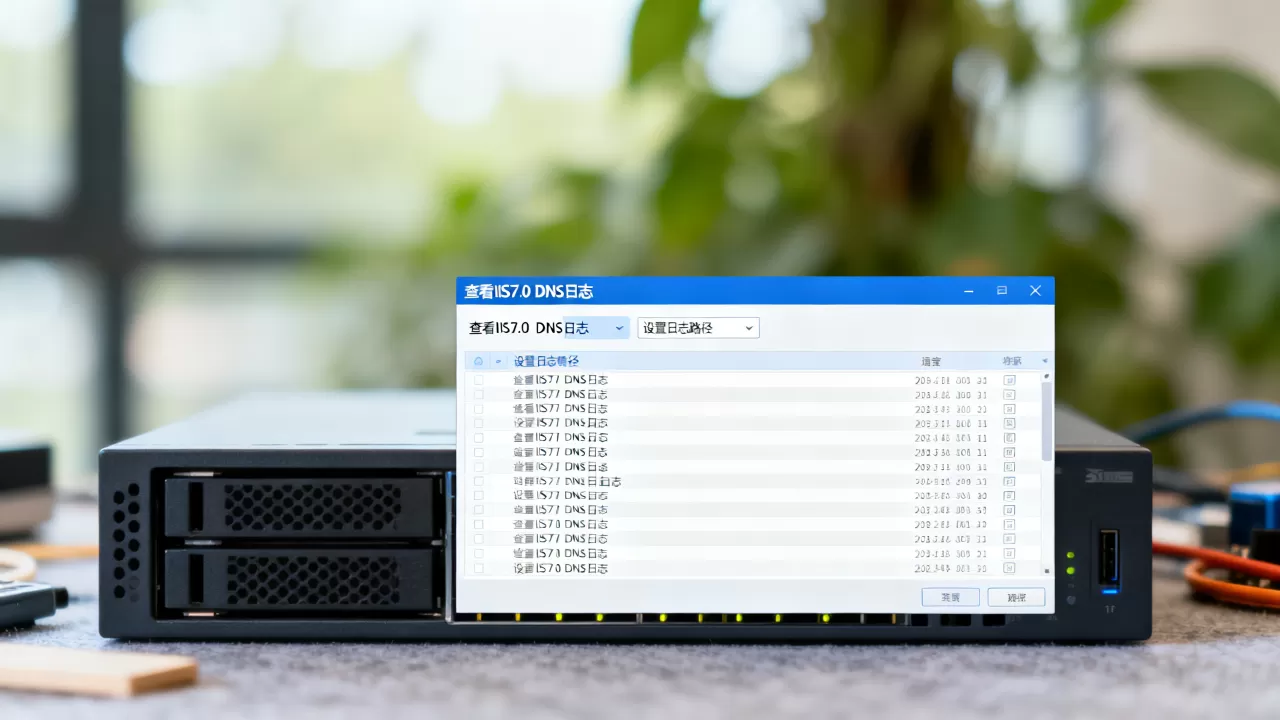The image size is (1280, 720).
Task: Click the date value of the last row
Action: (951, 568)
